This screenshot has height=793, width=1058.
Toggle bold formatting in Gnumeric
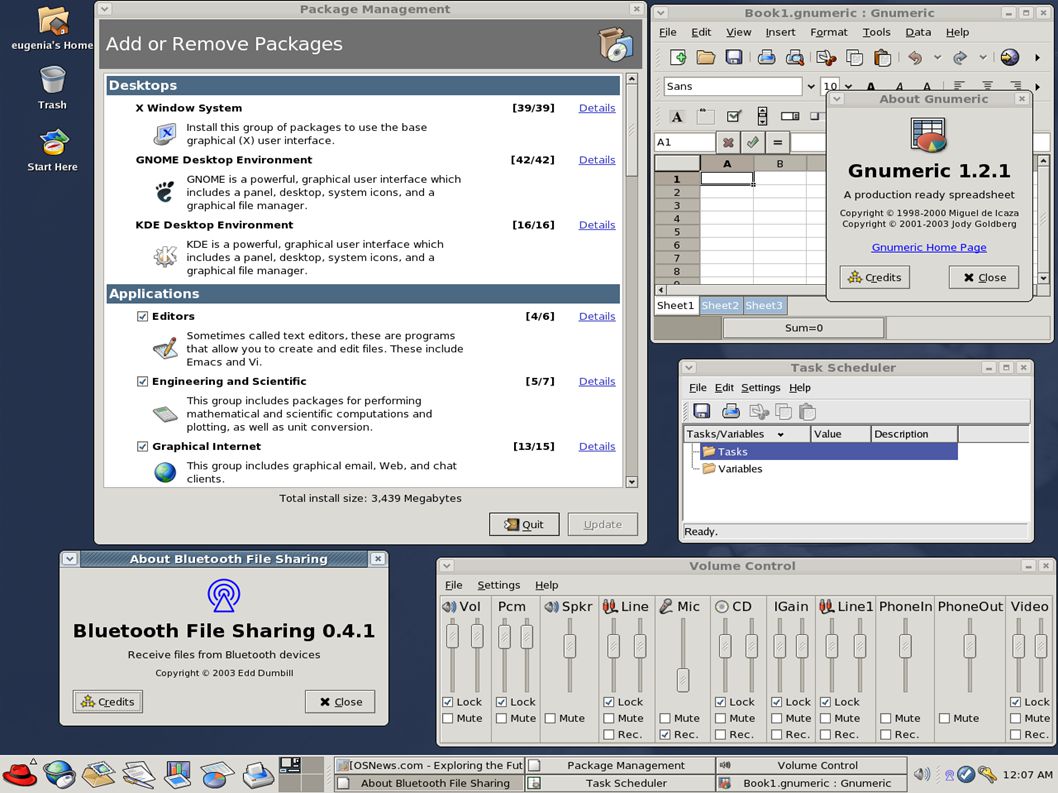point(871,86)
